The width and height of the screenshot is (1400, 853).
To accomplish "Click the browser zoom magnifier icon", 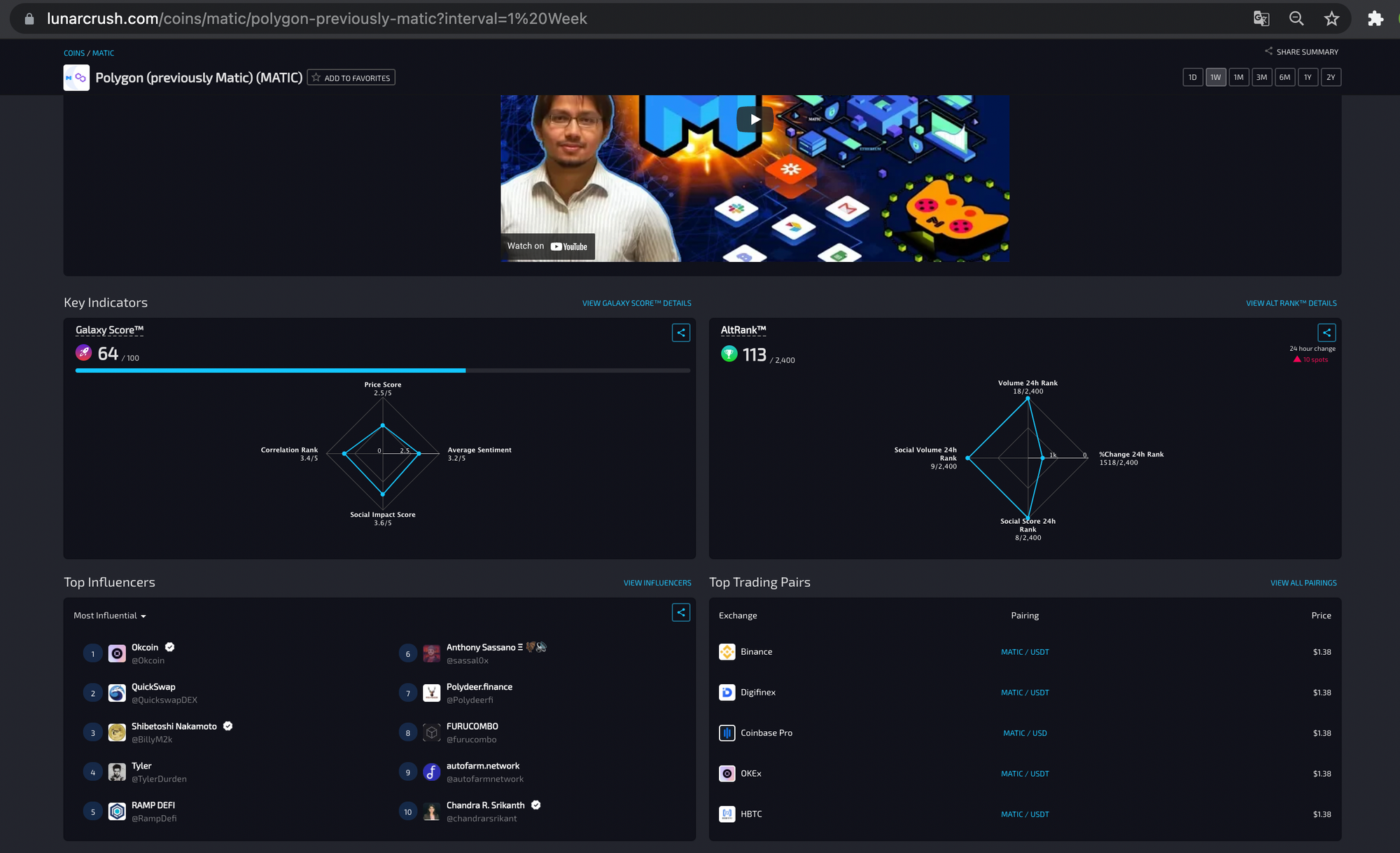I will coord(1296,18).
